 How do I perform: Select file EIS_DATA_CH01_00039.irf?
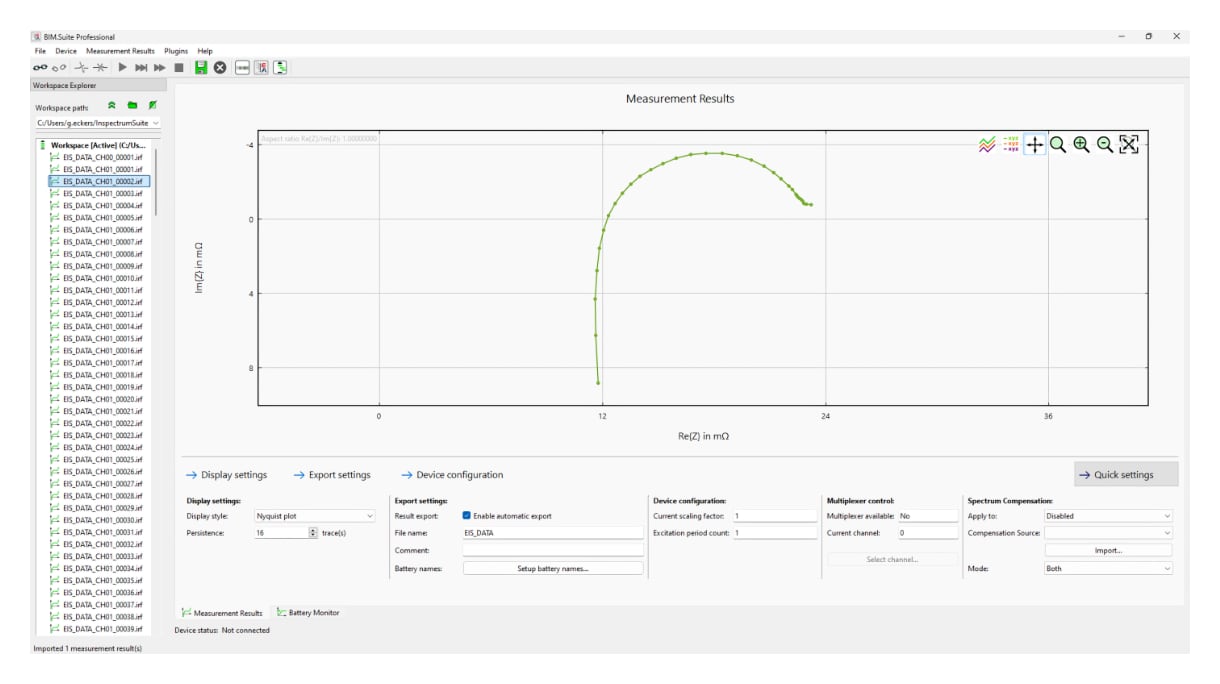click(x=101, y=629)
